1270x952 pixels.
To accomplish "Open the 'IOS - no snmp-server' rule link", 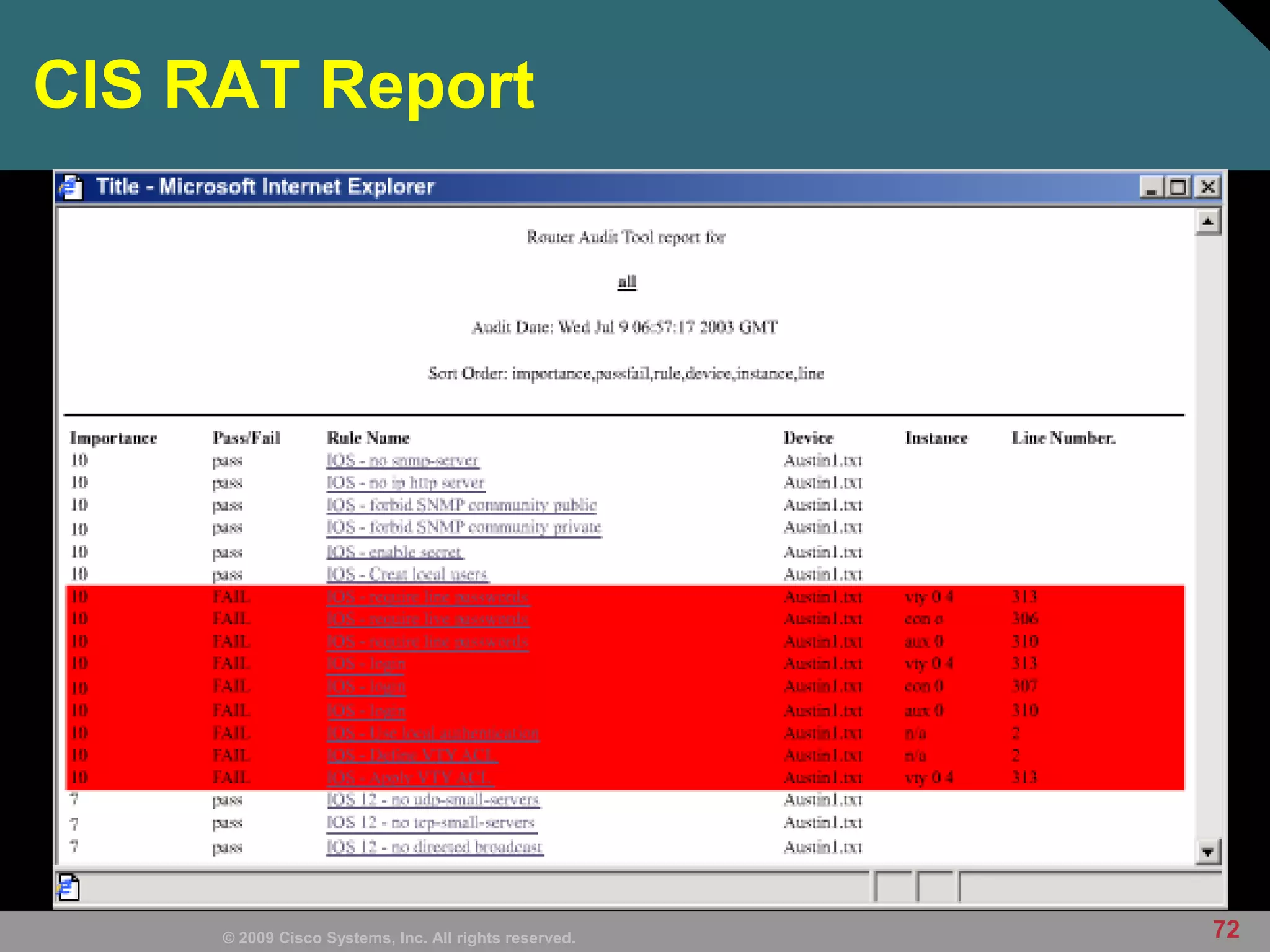I will click(x=402, y=461).
